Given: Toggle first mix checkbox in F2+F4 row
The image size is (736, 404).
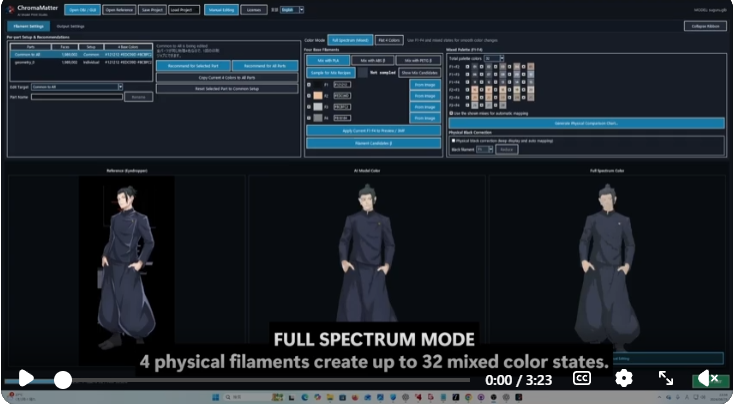Looking at the screenshot, I should pyautogui.click(x=468, y=98).
